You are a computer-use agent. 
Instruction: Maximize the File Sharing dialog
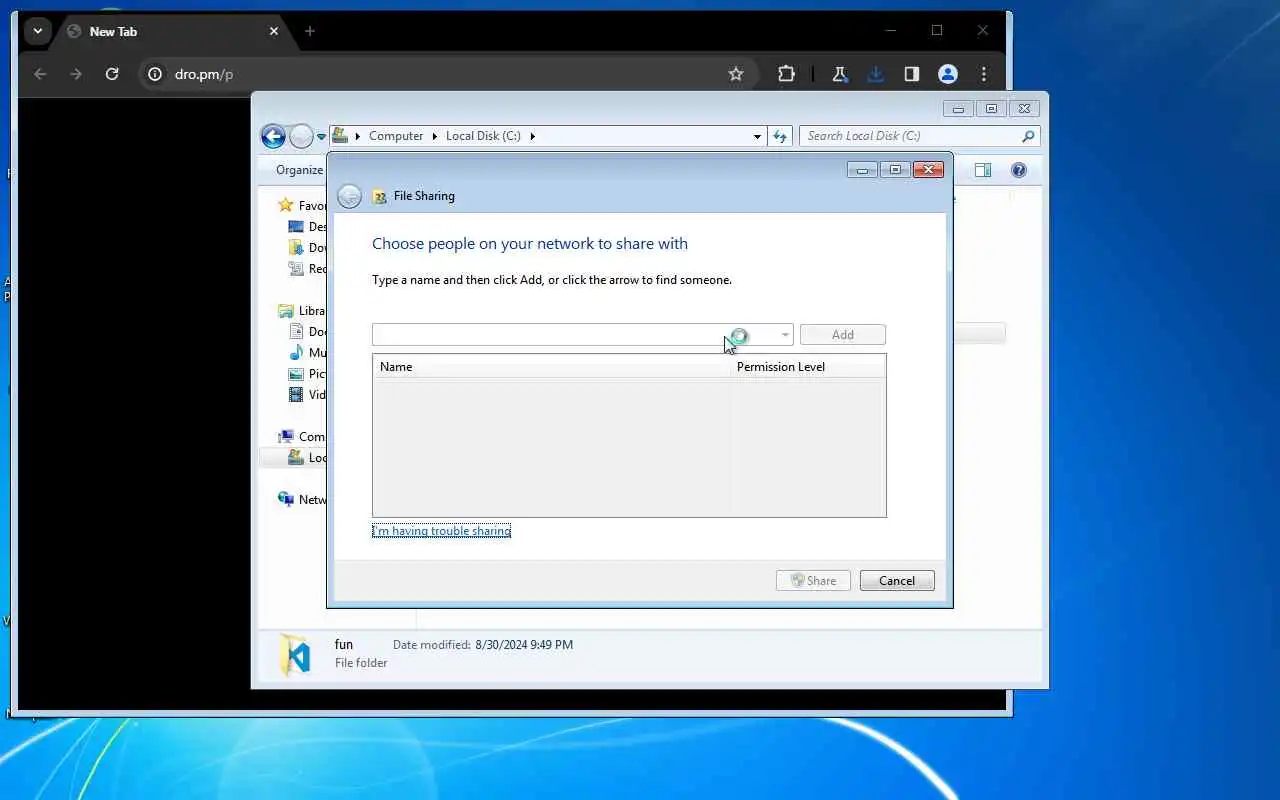(895, 170)
